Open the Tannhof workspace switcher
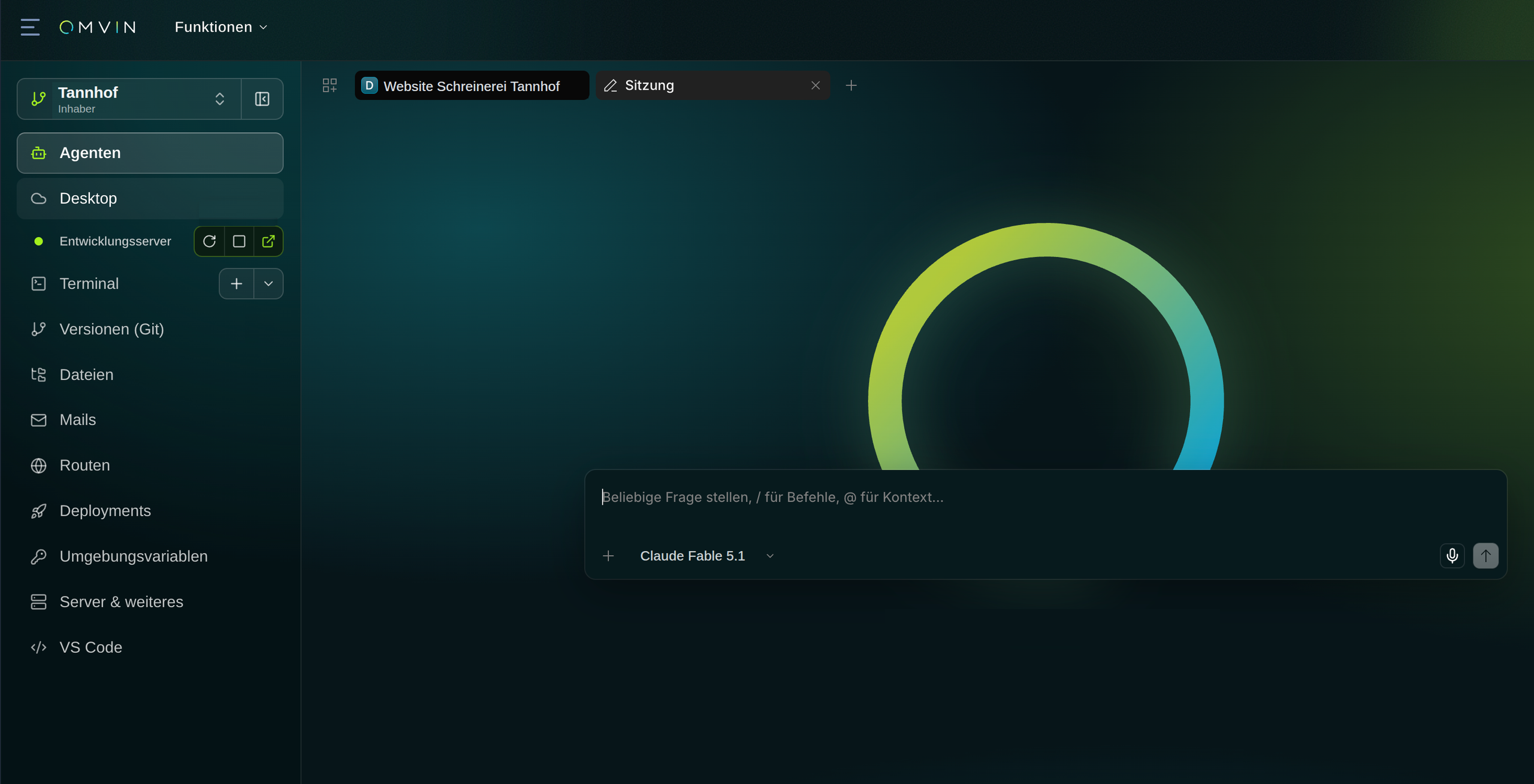The image size is (1534, 784). [x=129, y=99]
